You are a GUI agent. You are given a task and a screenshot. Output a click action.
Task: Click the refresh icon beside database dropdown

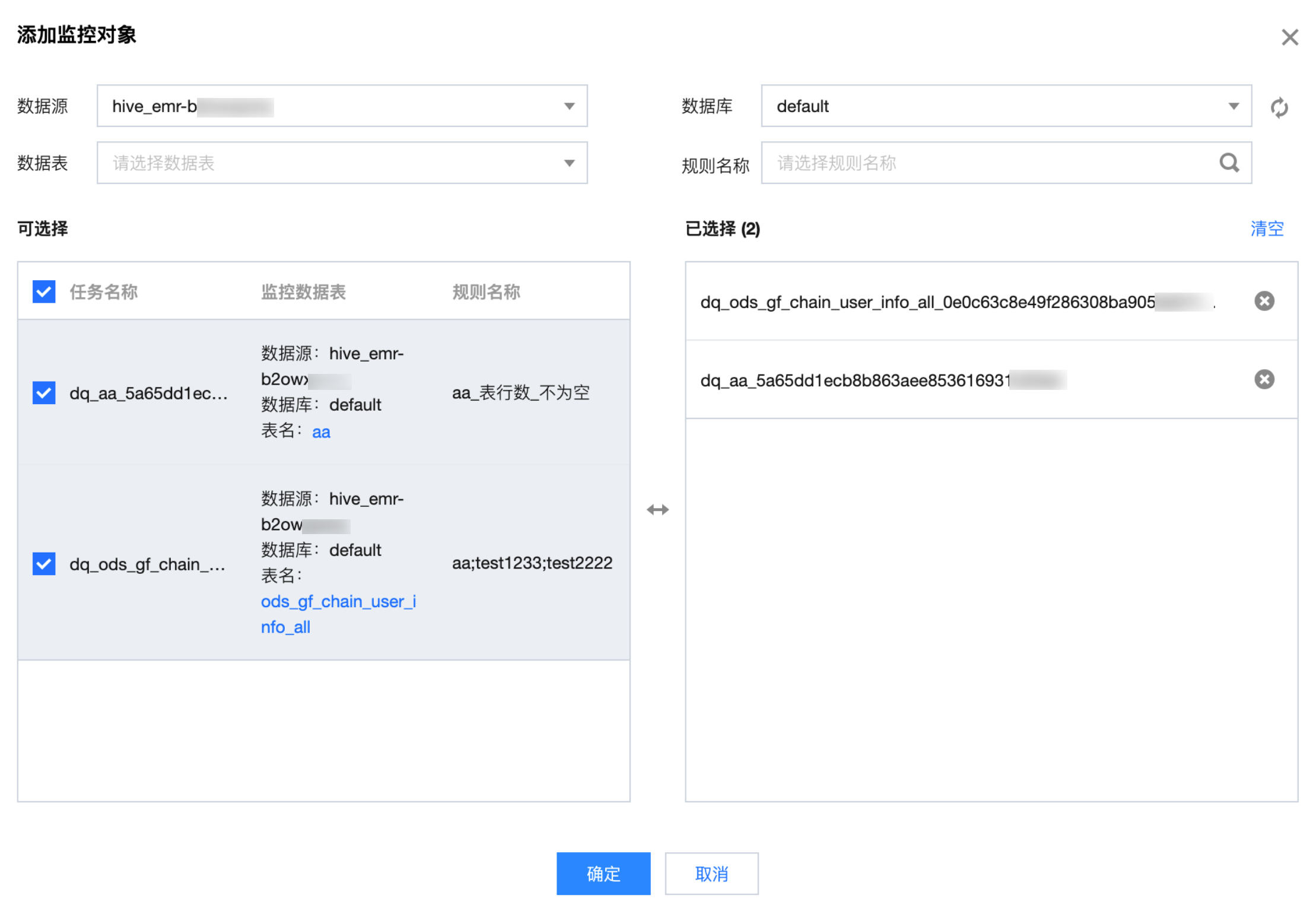point(1279,107)
